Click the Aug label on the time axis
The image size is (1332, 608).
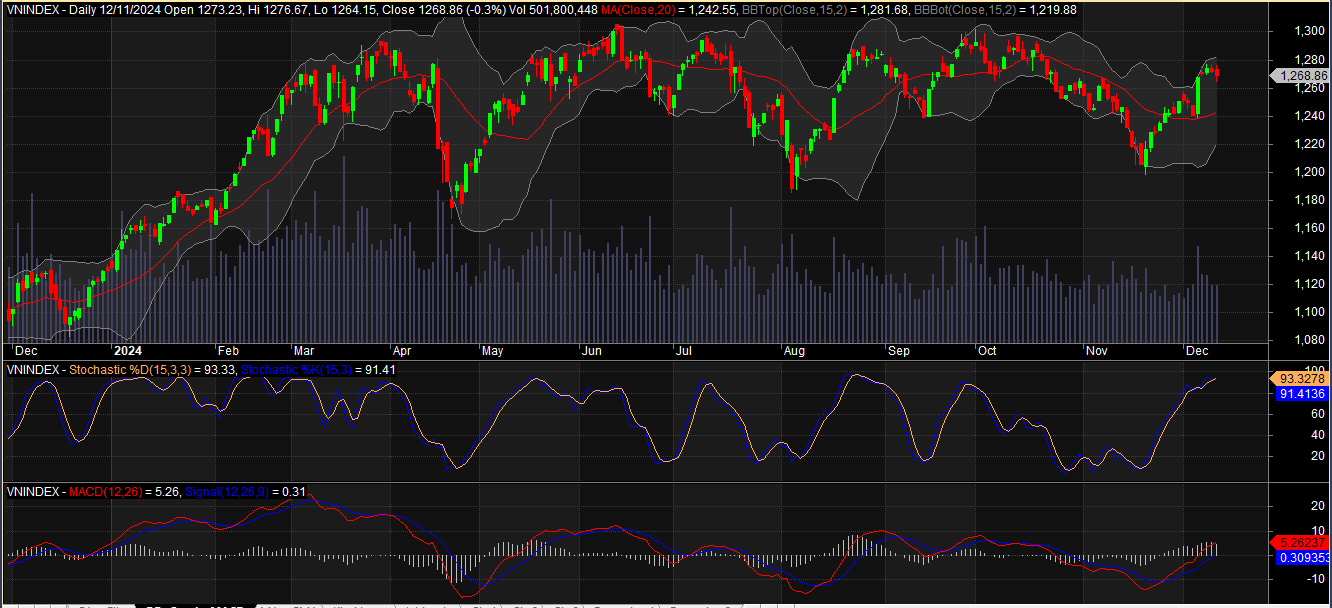click(x=794, y=351)
